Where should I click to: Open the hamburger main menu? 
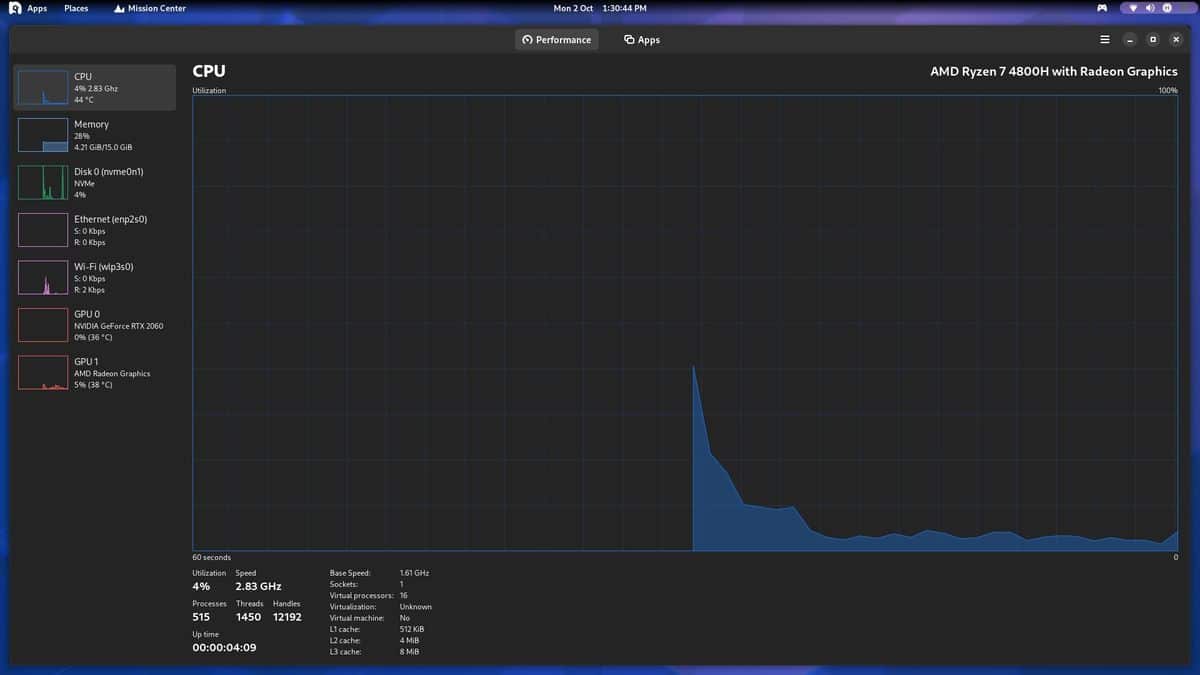point(1104,40)
